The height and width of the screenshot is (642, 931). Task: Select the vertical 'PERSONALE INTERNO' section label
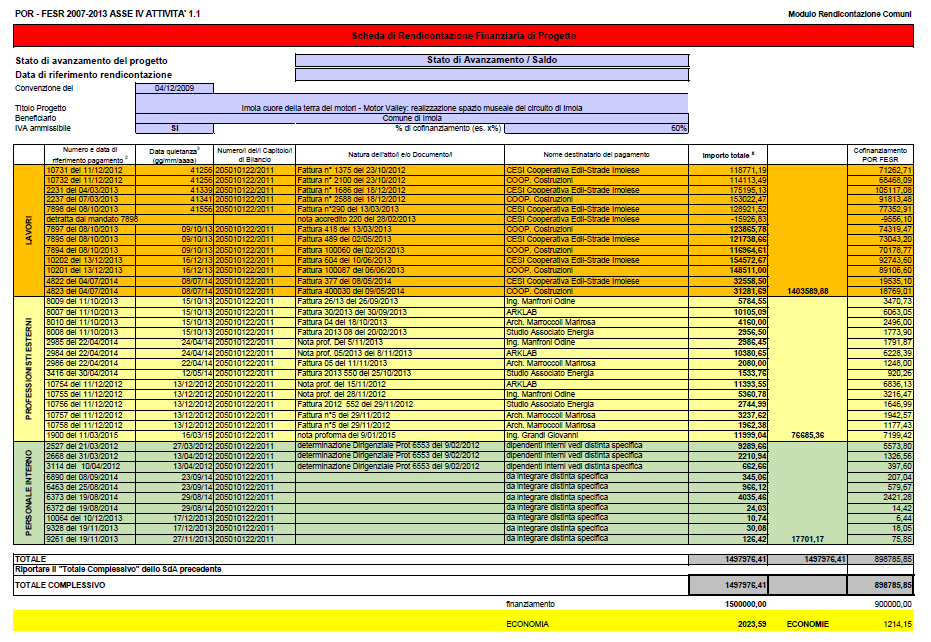28,493
